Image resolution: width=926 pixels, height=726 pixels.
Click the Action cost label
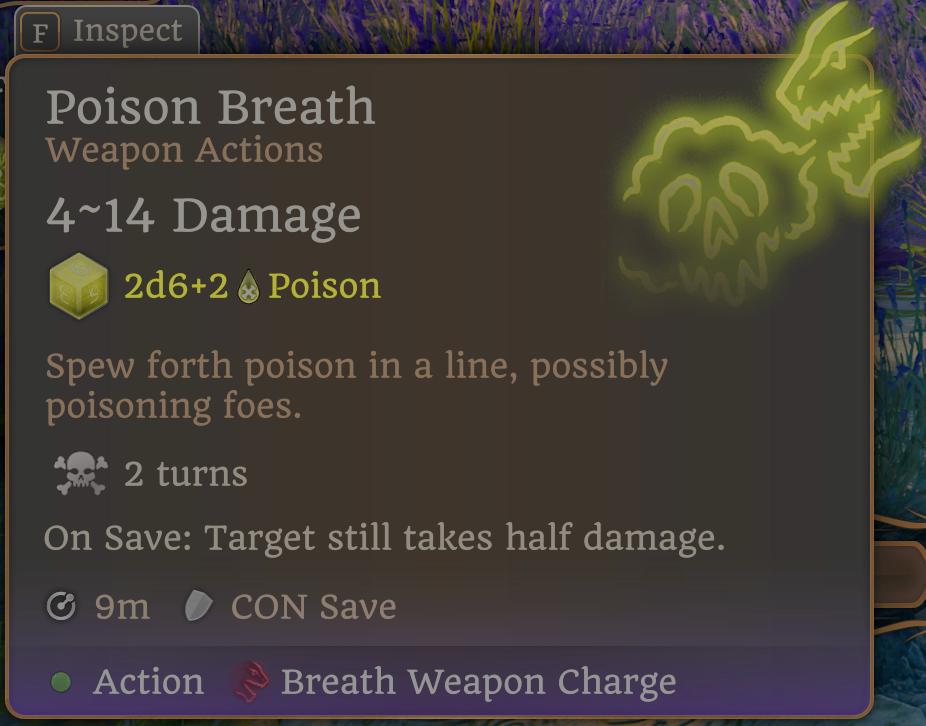coord(148,682)
